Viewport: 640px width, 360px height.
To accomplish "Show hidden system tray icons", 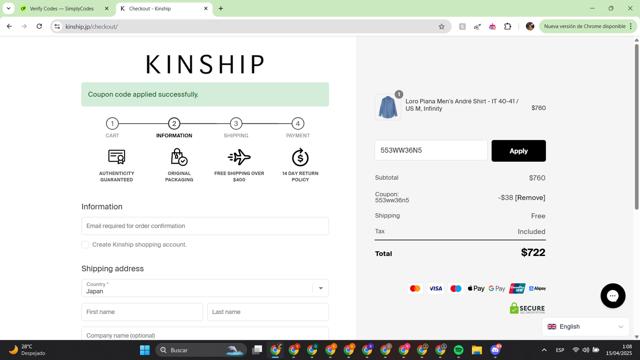I will (x=544, y=350).
